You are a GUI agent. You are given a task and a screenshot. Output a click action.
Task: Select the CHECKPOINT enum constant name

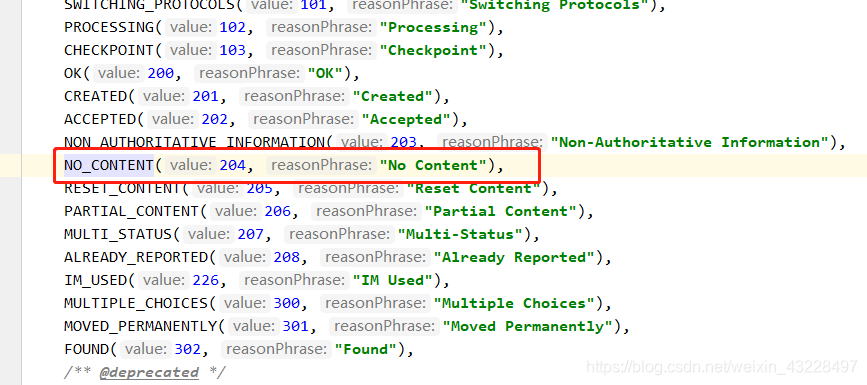(109, 50)
